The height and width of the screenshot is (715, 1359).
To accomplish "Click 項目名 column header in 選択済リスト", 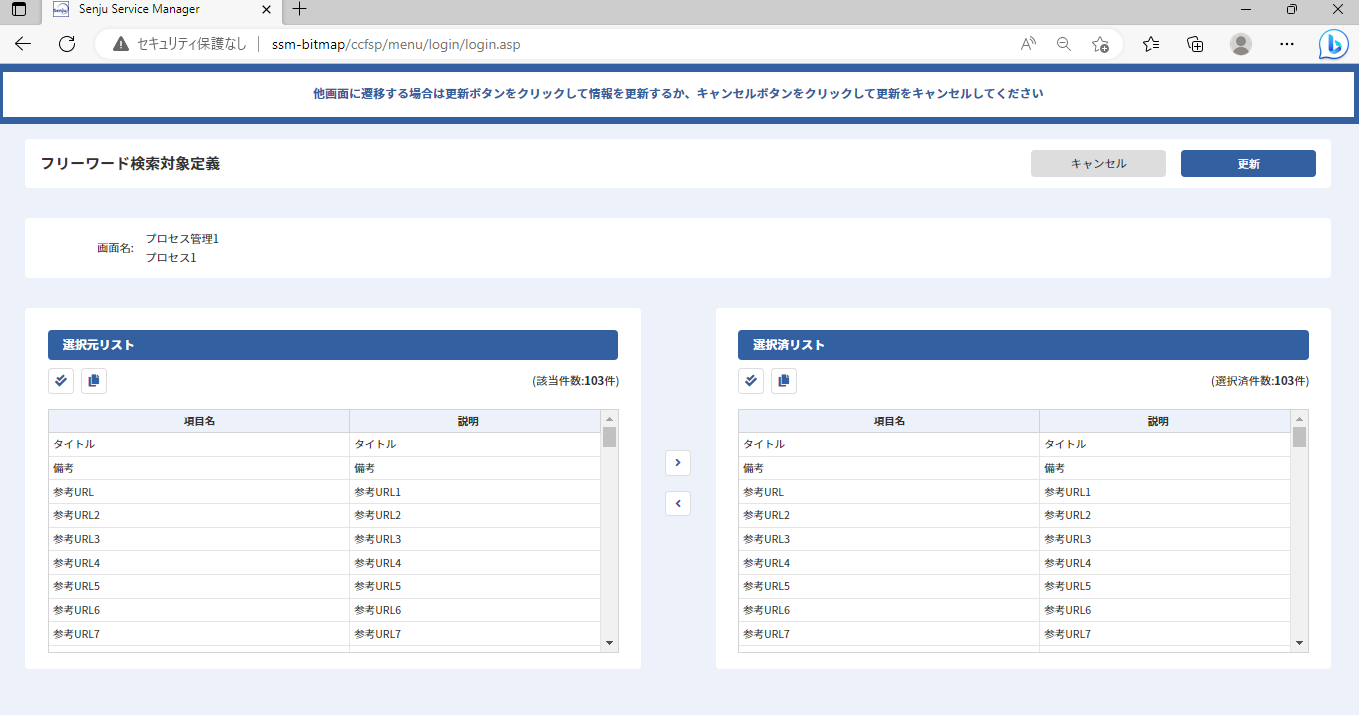I will pyautogui.click(x=889, y=421).
